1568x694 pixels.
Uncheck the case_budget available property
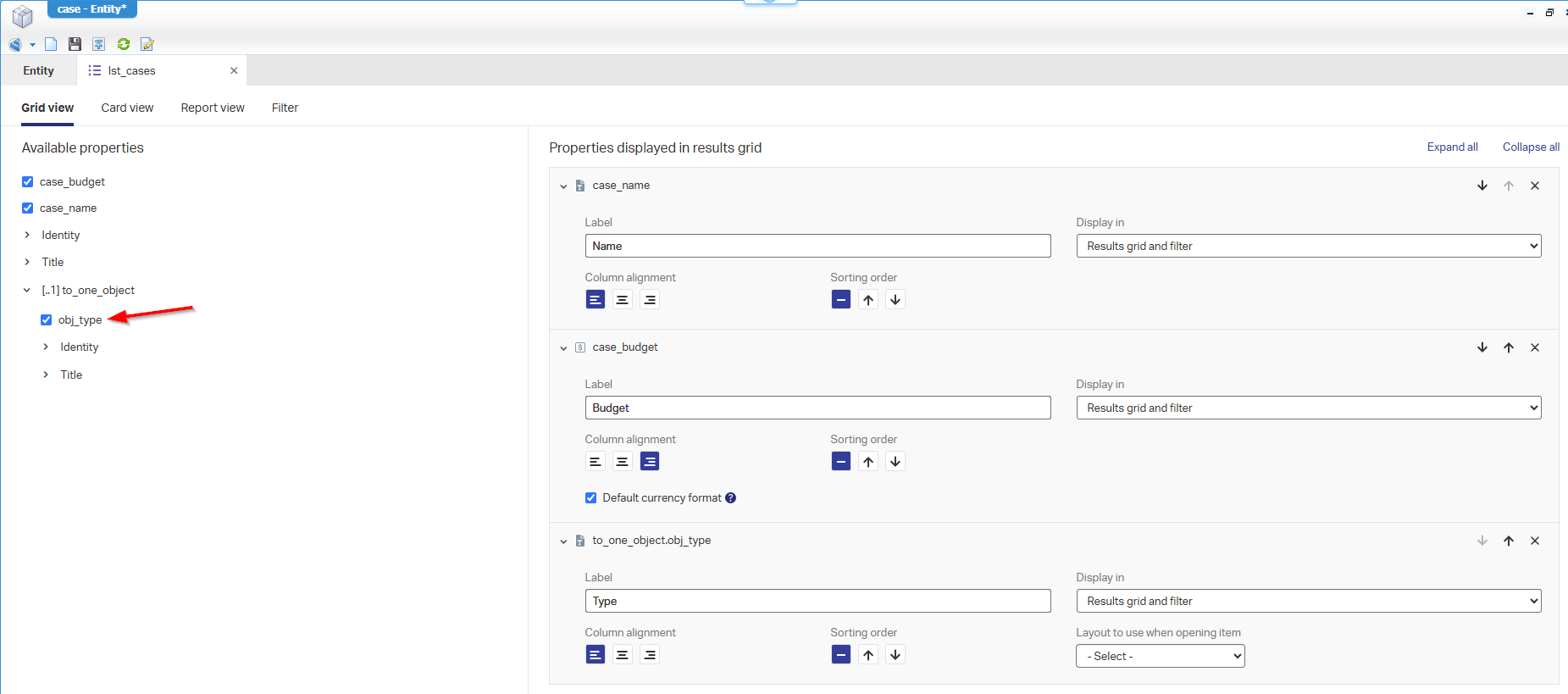tap(28, 182)
